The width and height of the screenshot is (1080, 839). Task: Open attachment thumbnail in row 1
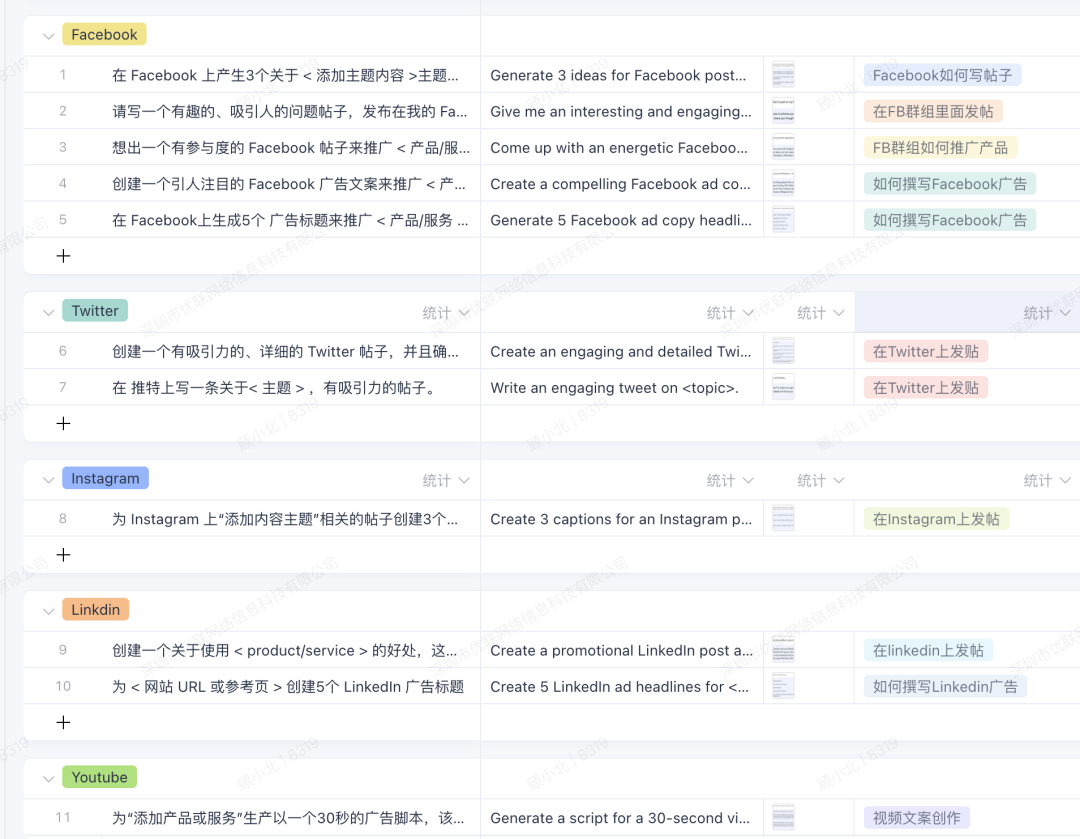pos(783,75)
